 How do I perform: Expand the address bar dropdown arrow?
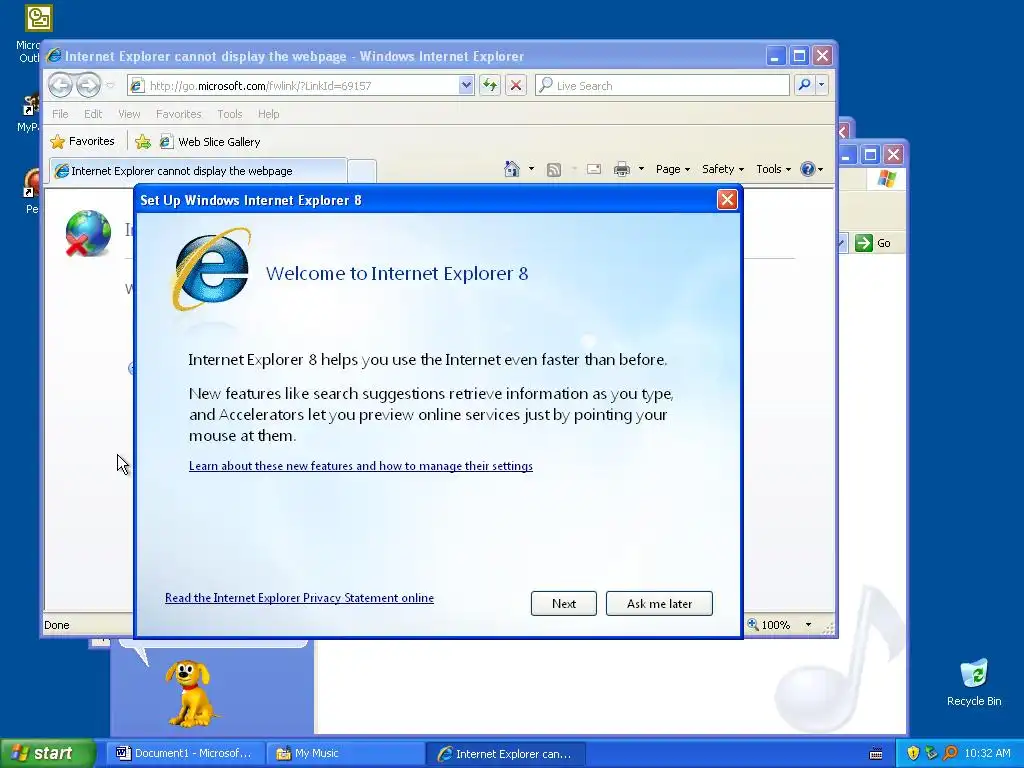[x=466, y=86]
